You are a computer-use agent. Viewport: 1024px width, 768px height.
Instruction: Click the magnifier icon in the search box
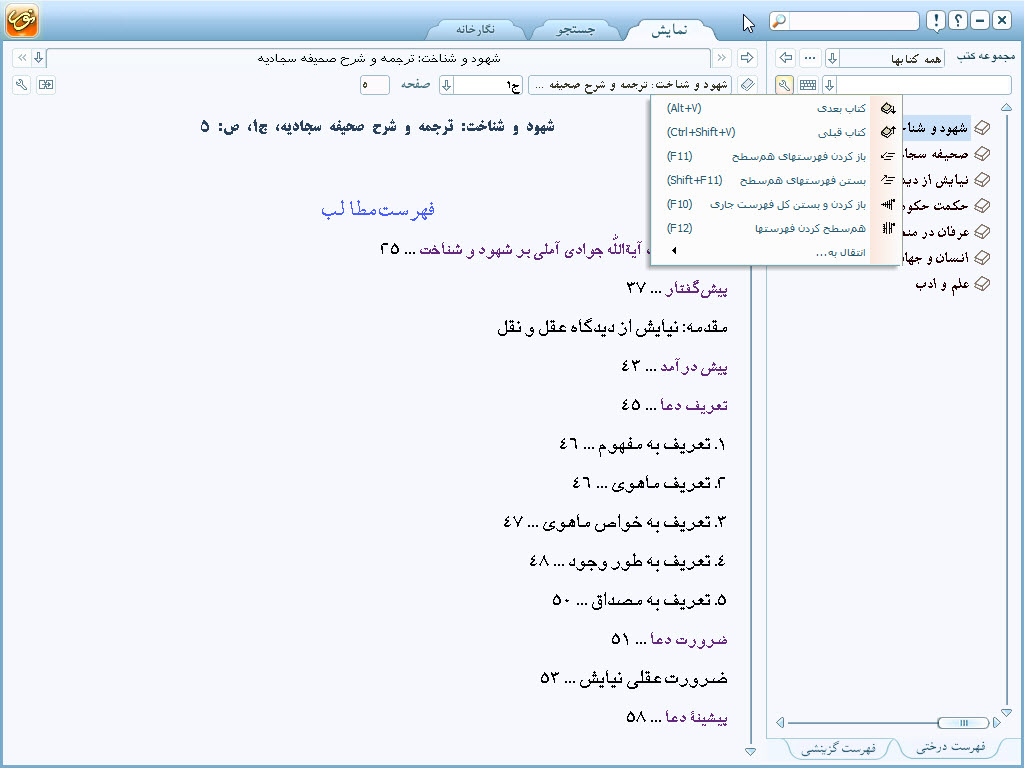(x=779, y=21)
